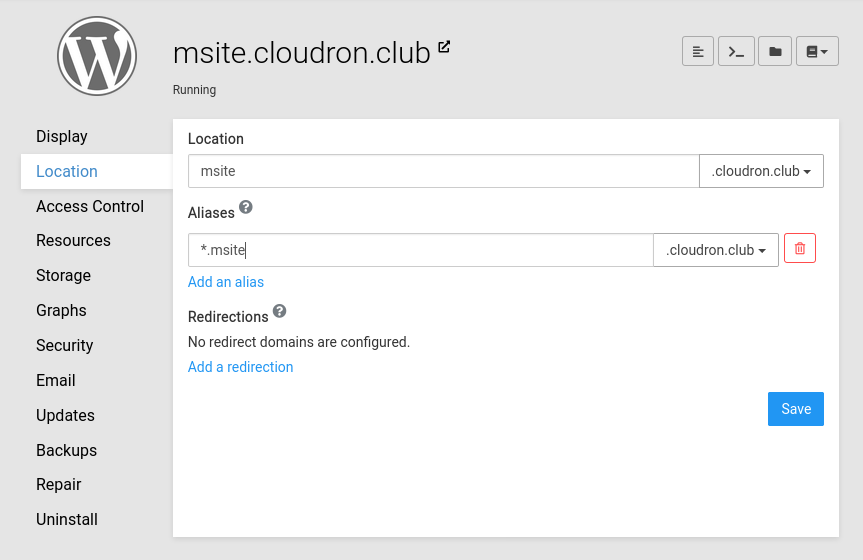Click the help icon next to Aliases
The height and width of the screenshot is (560, 863).
[x=246, y=208]
